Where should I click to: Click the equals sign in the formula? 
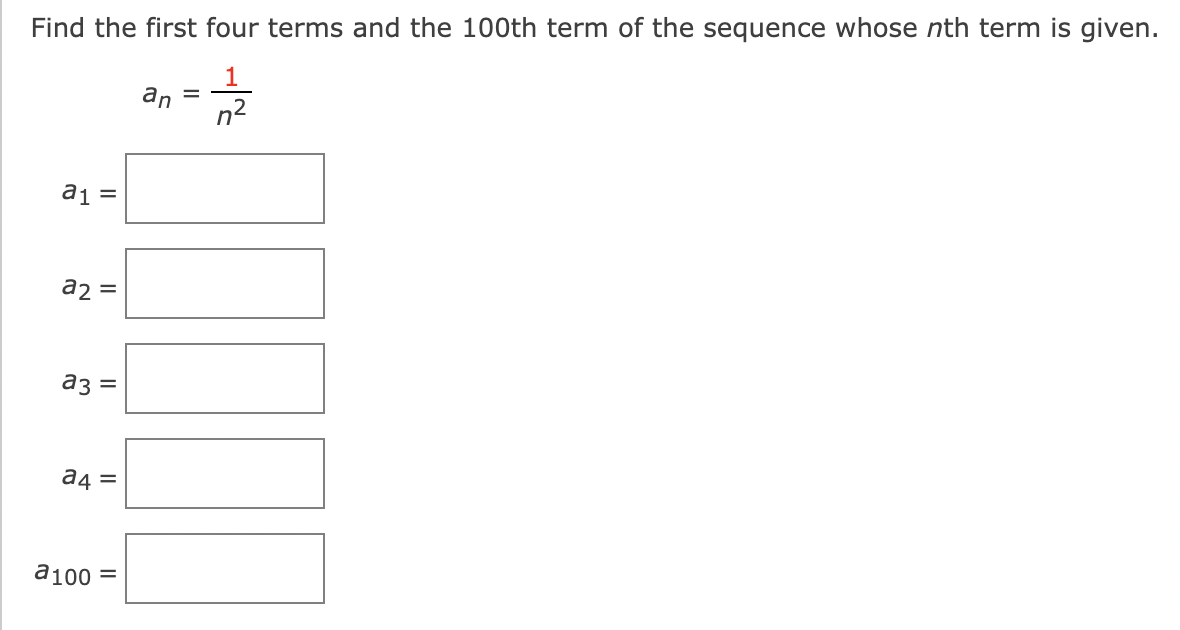(189, 95)
